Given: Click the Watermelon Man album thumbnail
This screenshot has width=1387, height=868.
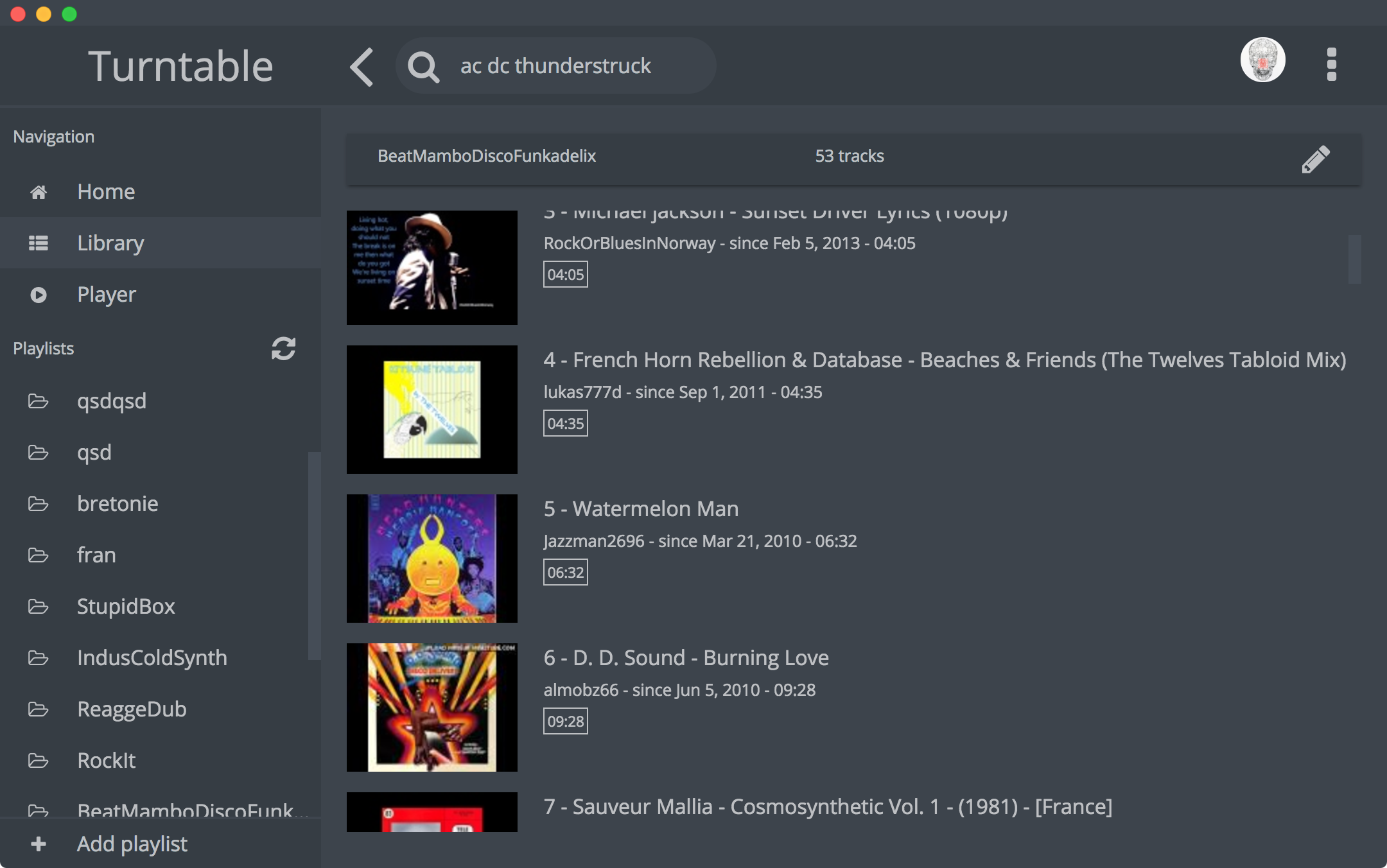Looking at the screenshot, I should (432, 559).
